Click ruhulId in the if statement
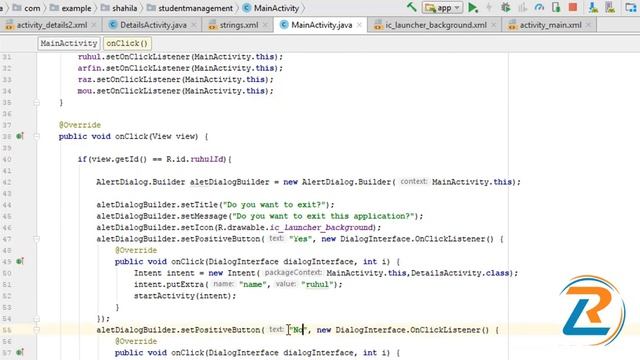This screenshot has width=640, height=360. pyautogui.click(x=207, y=159)
